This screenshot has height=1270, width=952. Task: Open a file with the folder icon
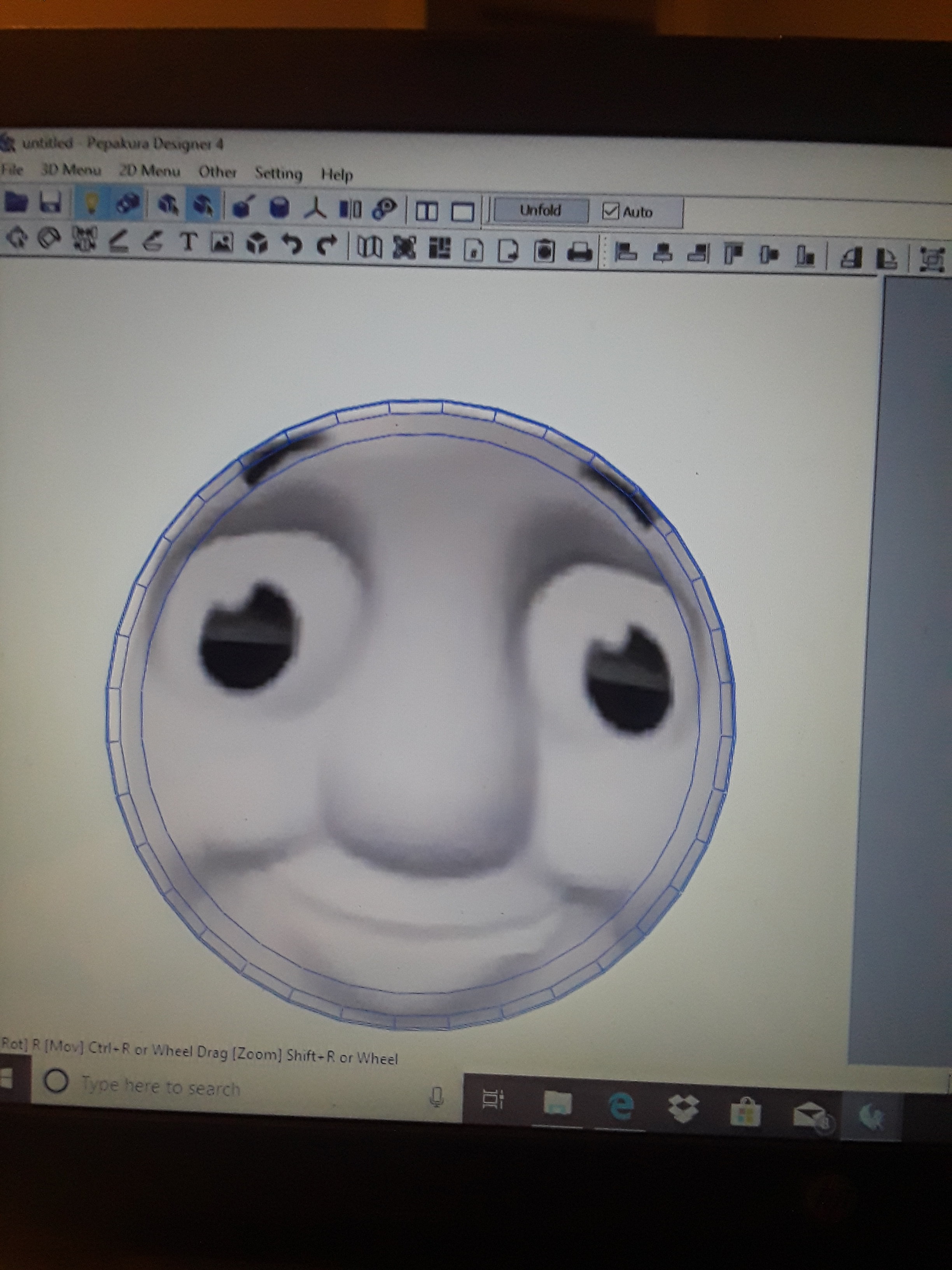click(x=16, y=202)
